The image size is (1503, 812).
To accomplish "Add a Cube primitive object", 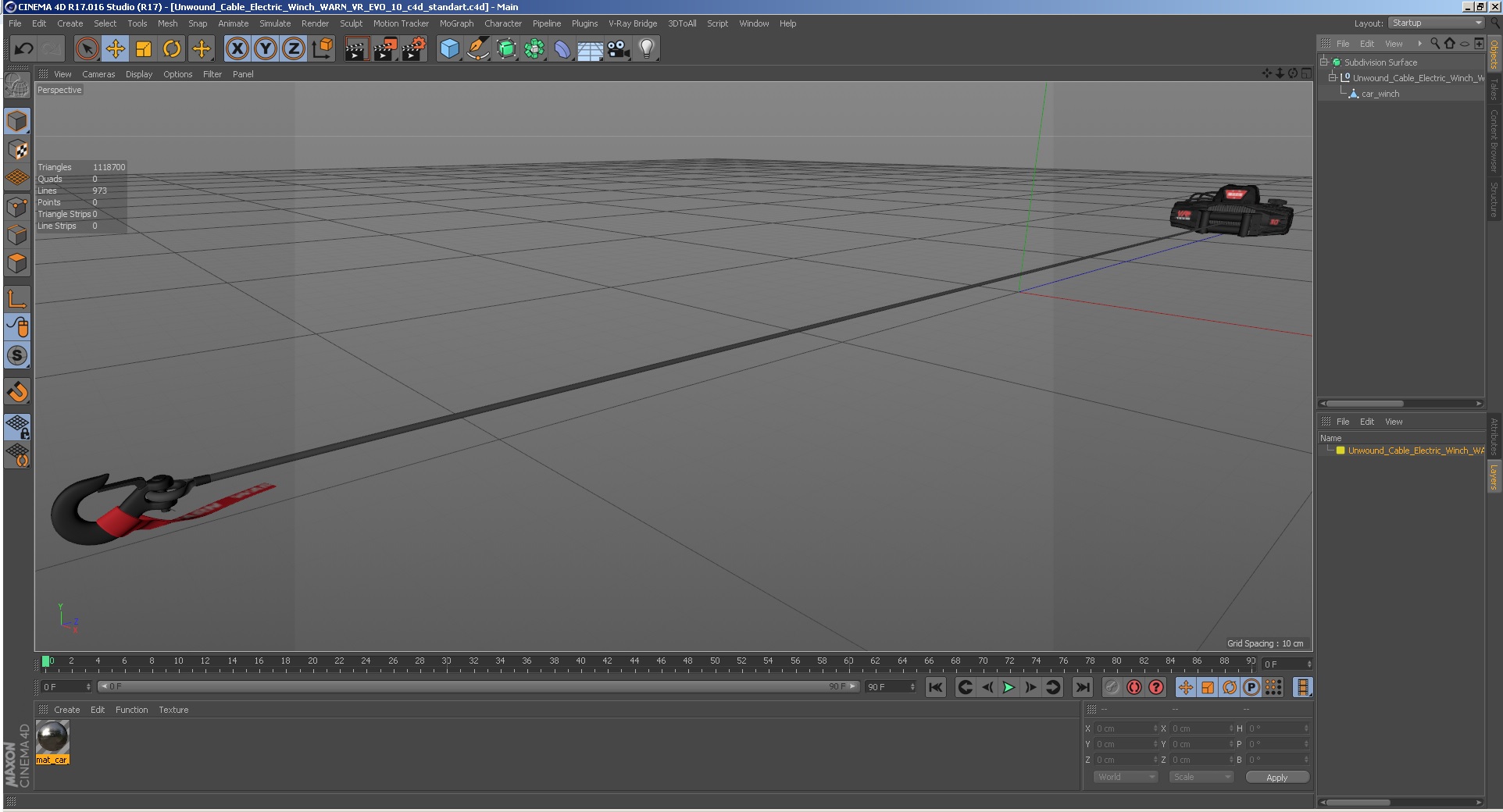I will coord(449,49).
